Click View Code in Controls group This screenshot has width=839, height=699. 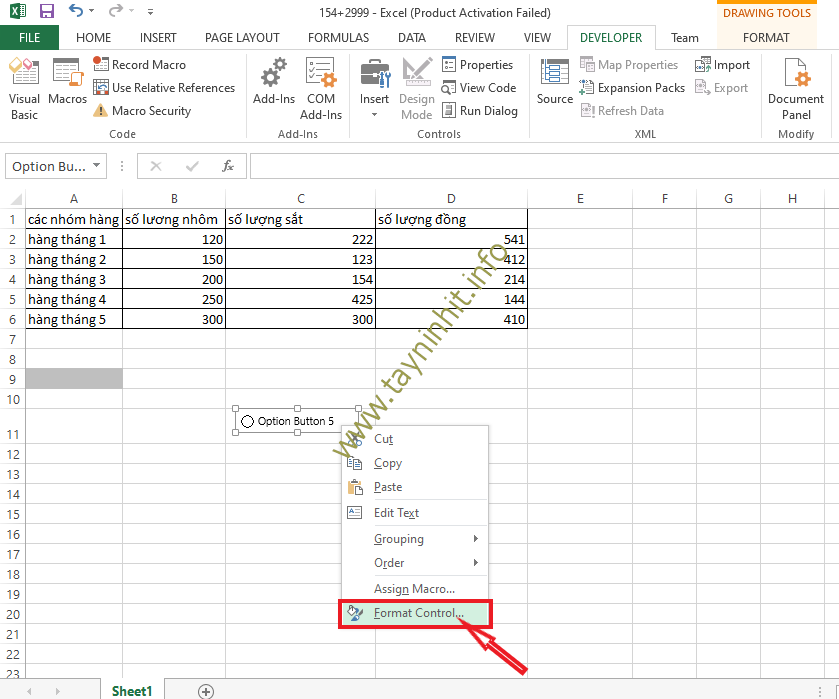(x=479, y=88)
